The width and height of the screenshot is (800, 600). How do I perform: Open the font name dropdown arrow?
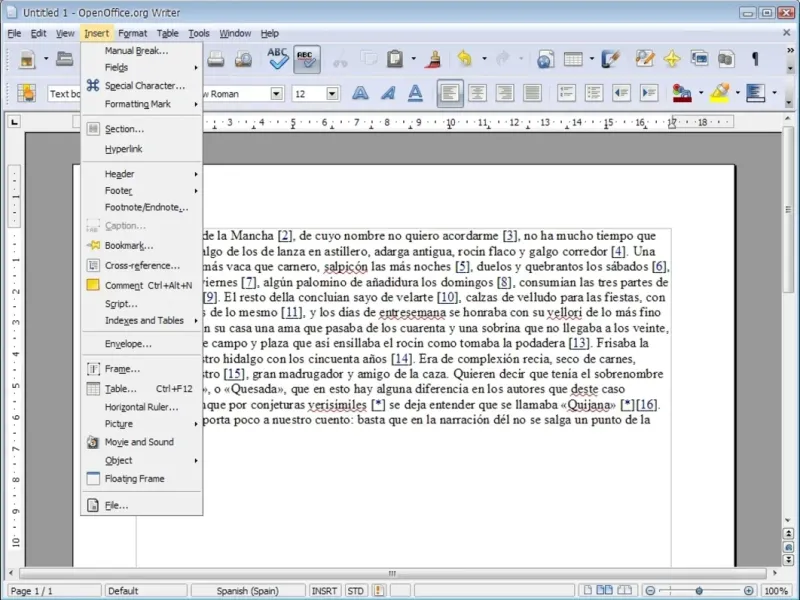point(277,93)
